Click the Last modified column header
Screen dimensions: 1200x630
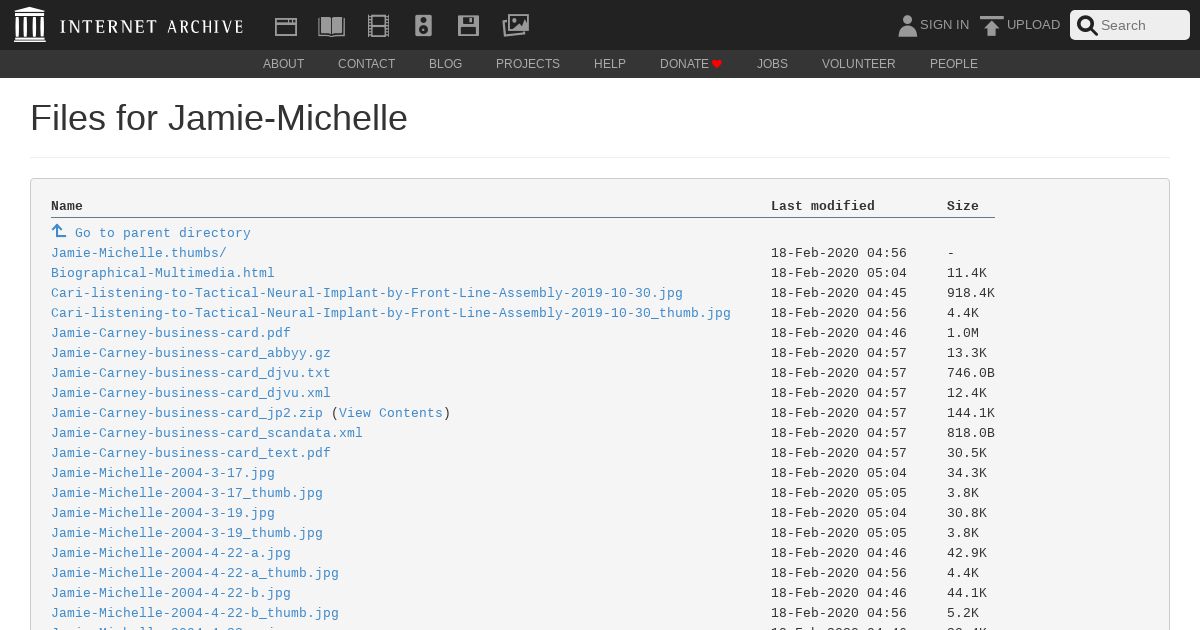[x=823, y=206]
